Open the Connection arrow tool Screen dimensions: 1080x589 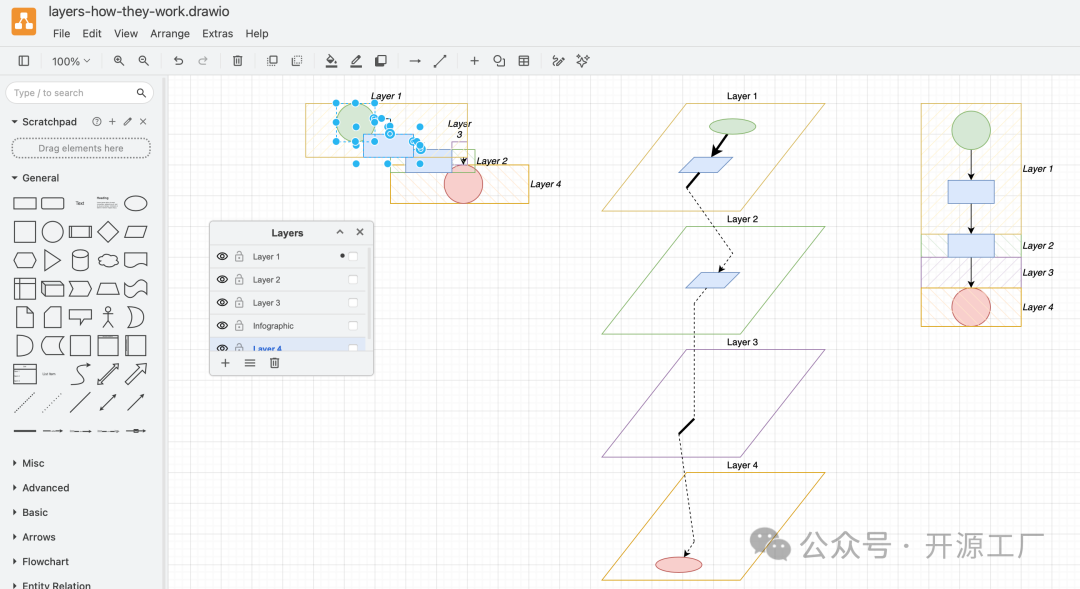pyautogui.click(x=414, y=60)
